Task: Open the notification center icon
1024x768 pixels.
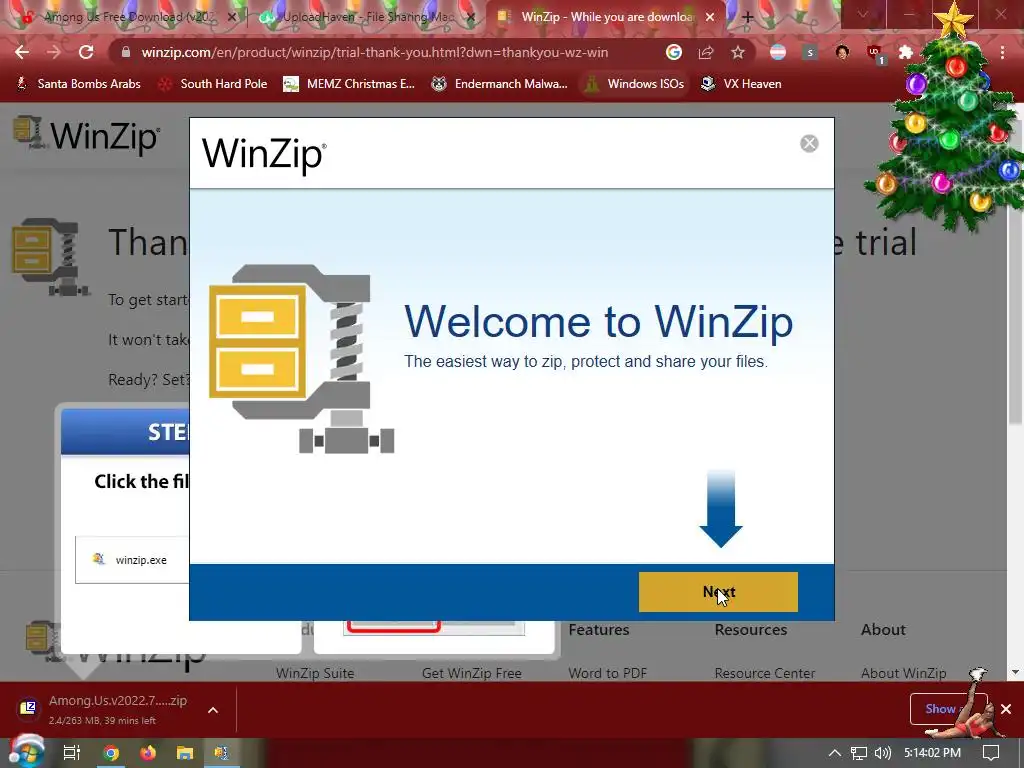Action: 991,753
